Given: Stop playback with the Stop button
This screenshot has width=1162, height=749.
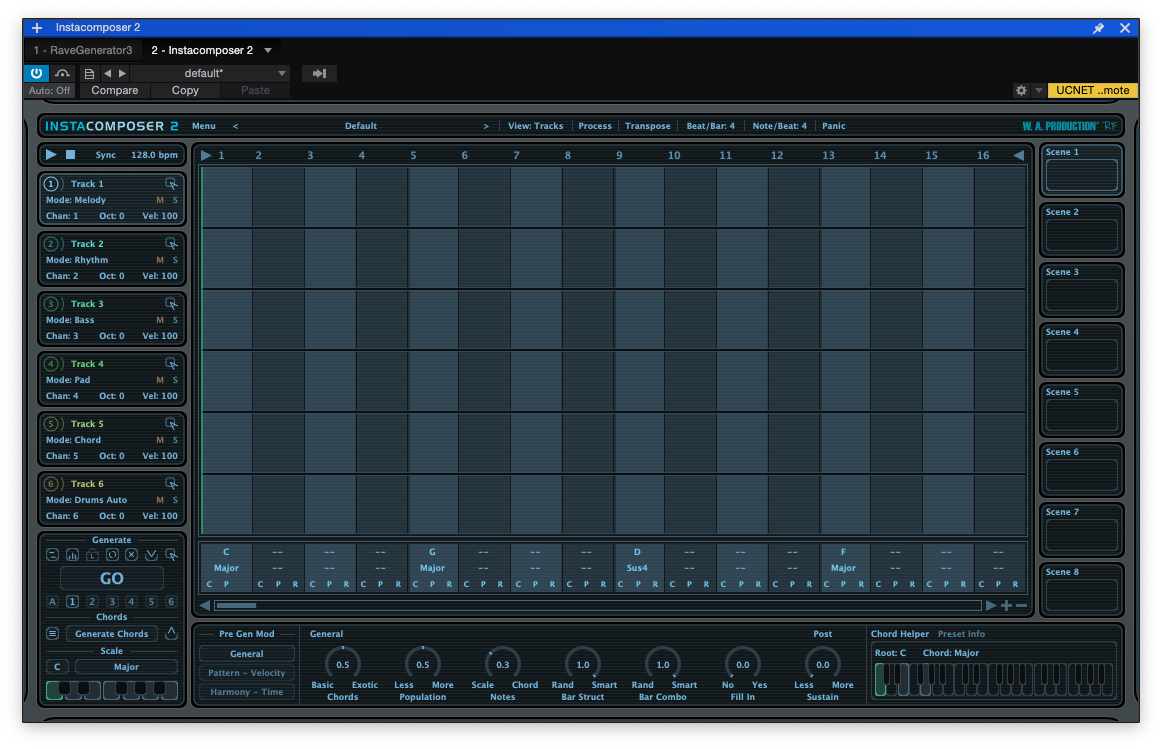Looking at the screenshot, I should [70, 155].
